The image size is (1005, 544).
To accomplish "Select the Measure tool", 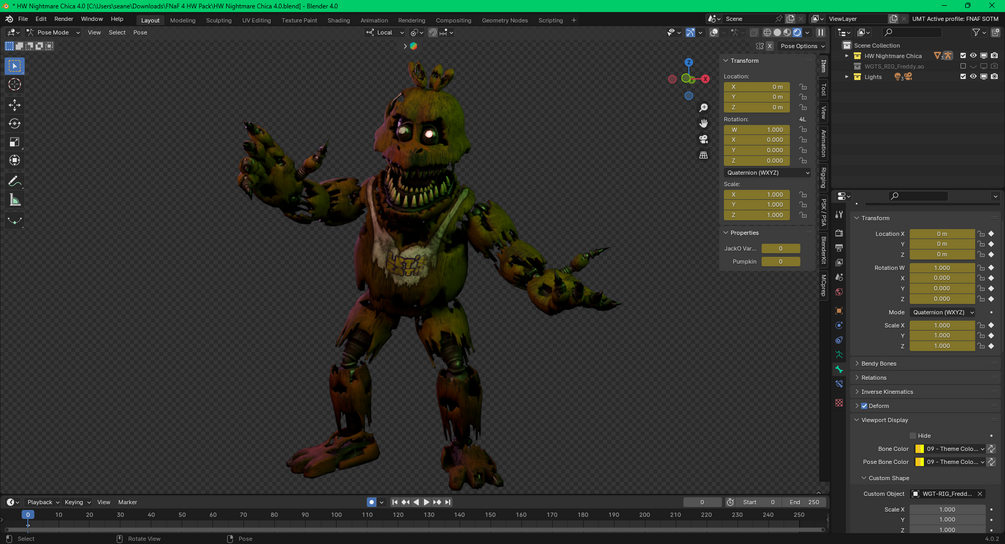I will coord(14,200).
